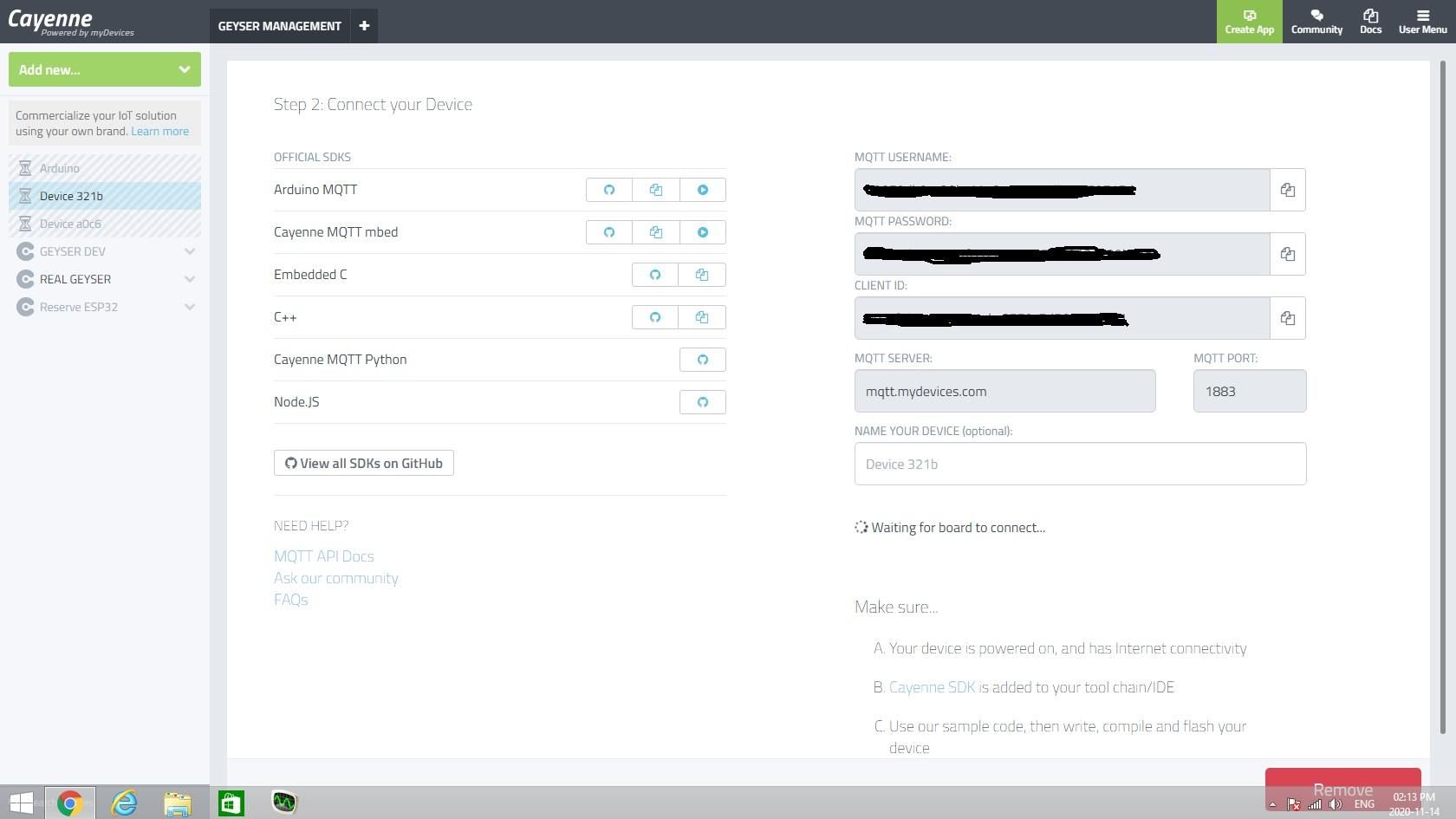Play video tutorial for Arduino MQTT

click(703, 190)
